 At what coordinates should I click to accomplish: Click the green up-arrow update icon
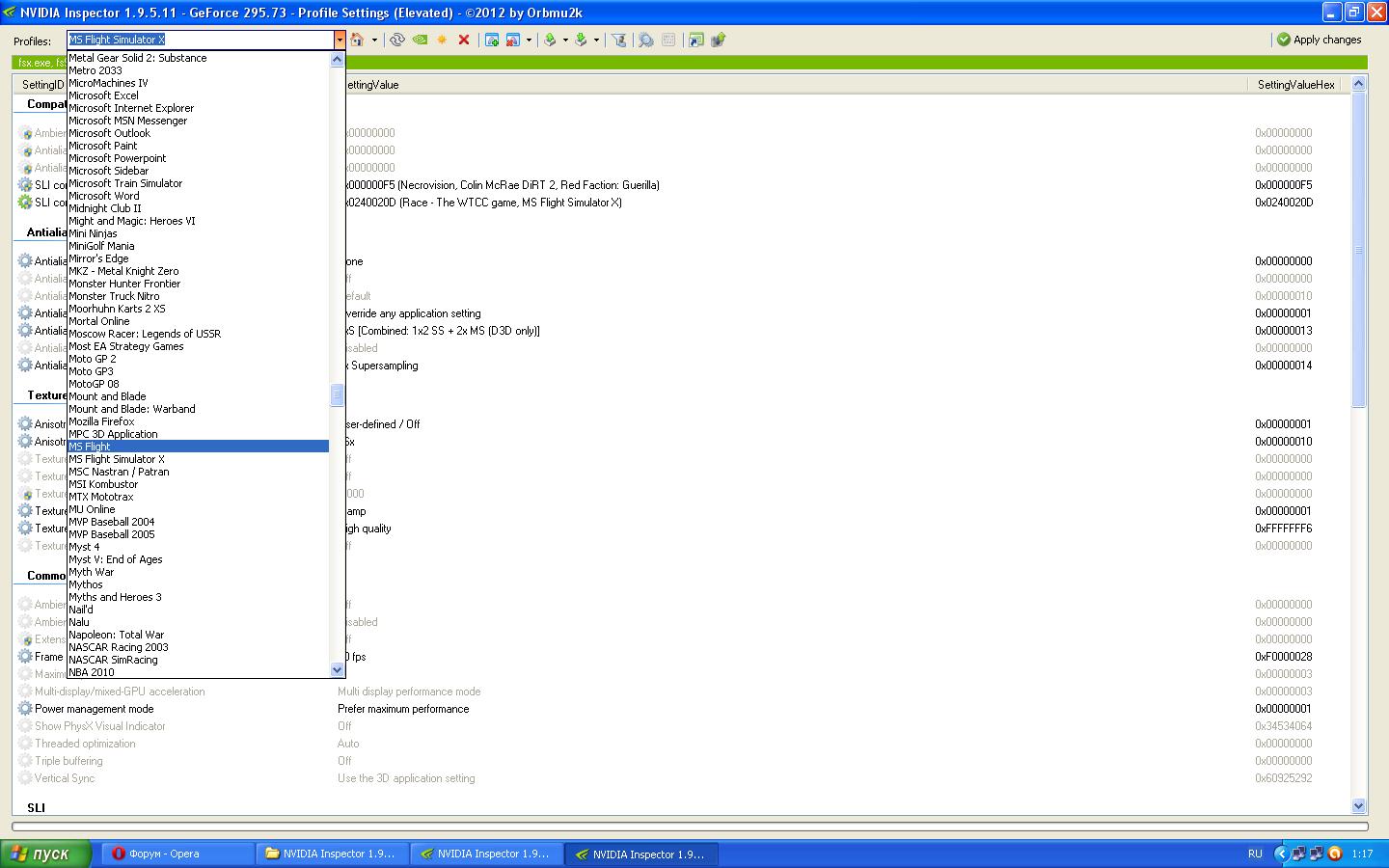coord(718,40)
